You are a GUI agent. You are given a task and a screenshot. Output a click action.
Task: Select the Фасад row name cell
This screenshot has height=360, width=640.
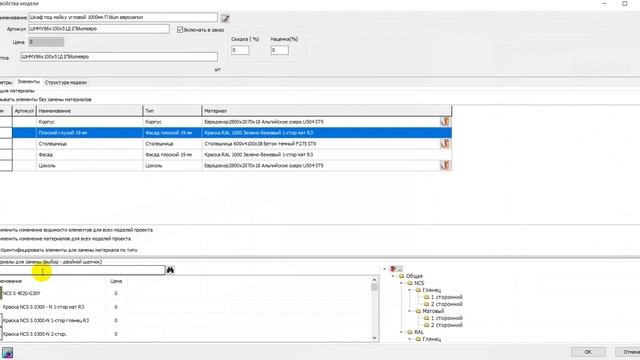tap(90, 155)
